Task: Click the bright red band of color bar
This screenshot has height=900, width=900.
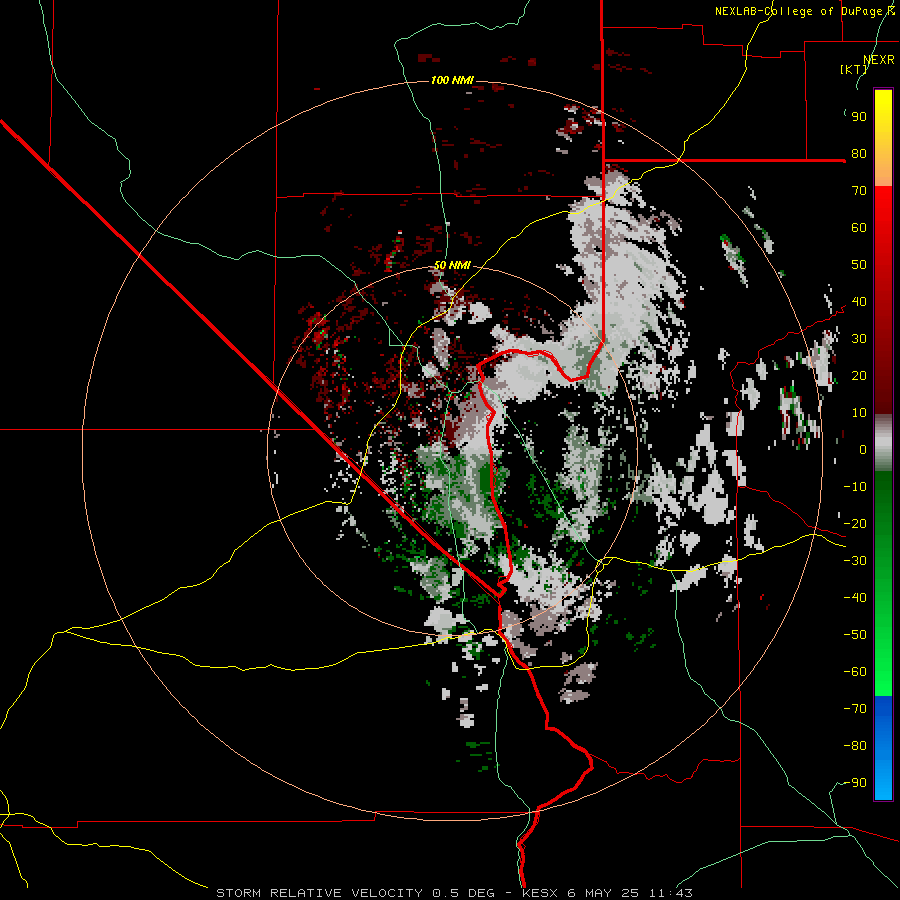Action: 883,208
